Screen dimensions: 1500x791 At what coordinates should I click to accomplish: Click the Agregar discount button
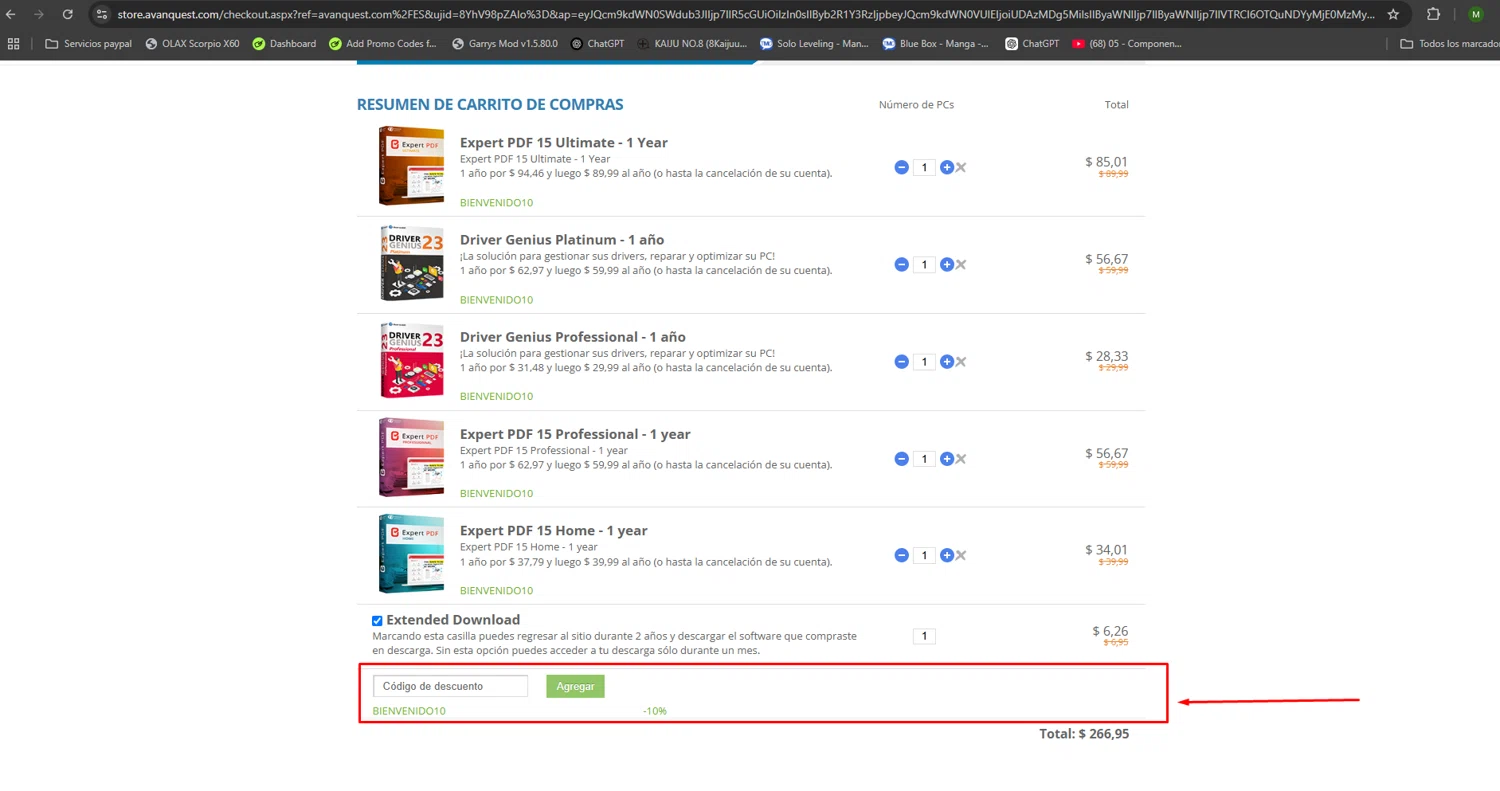click(575, 686)
